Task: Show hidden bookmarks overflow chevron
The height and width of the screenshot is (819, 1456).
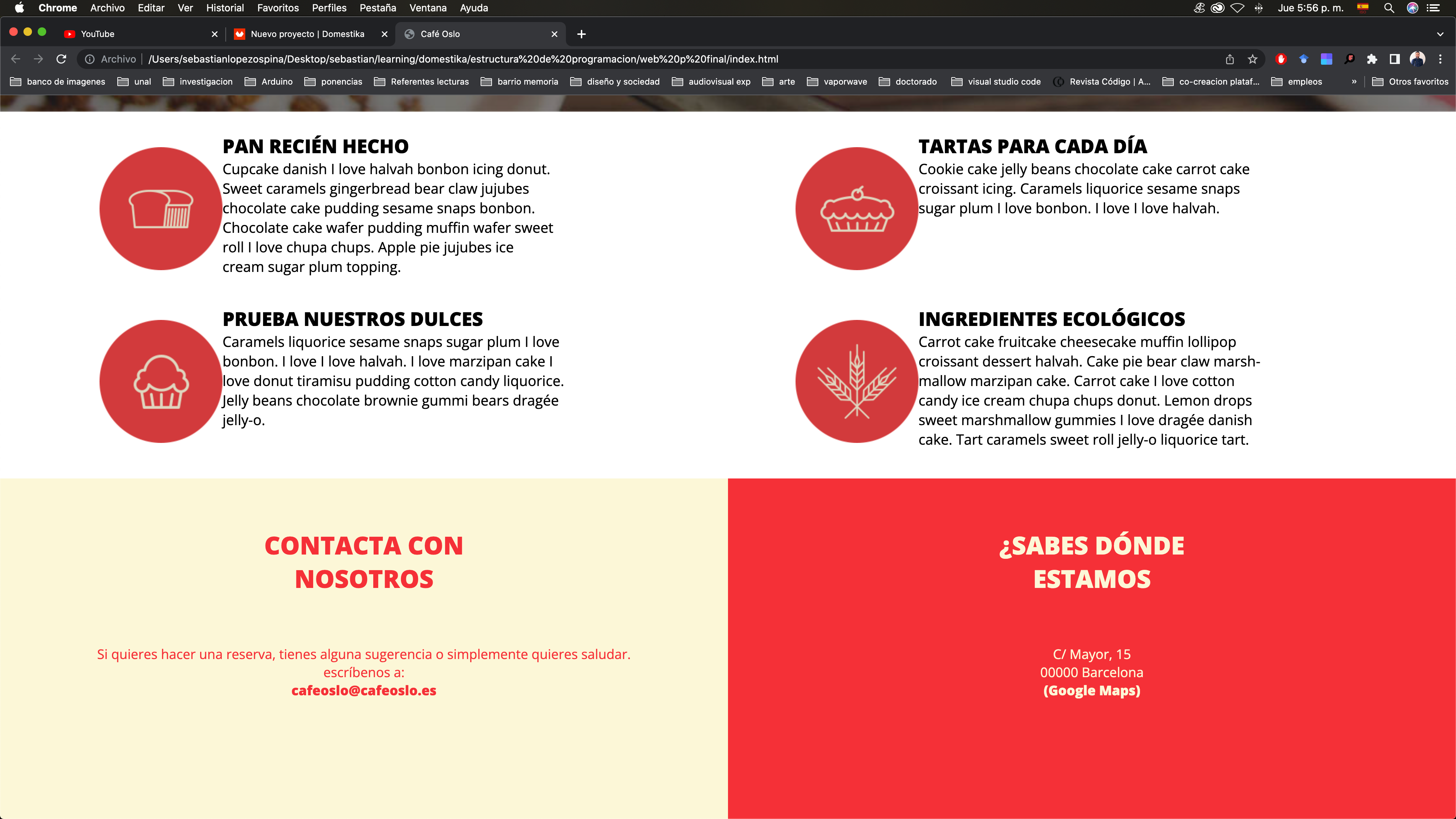Action: coord(1354,81)
